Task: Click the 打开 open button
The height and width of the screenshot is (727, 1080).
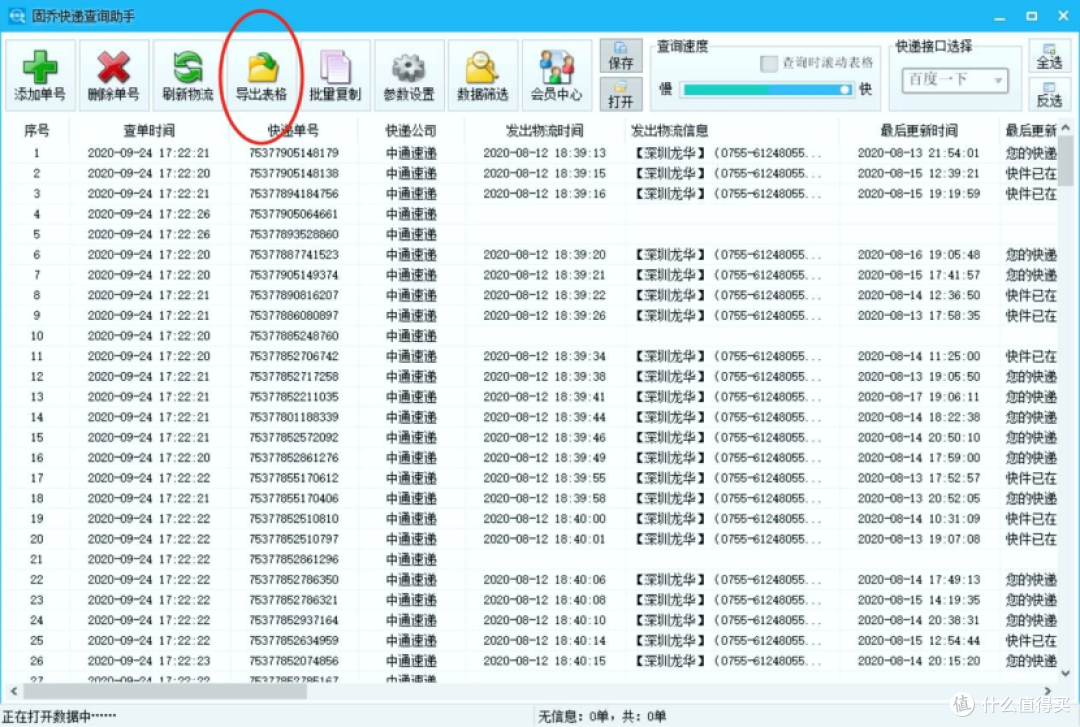Action: (621, 94)
